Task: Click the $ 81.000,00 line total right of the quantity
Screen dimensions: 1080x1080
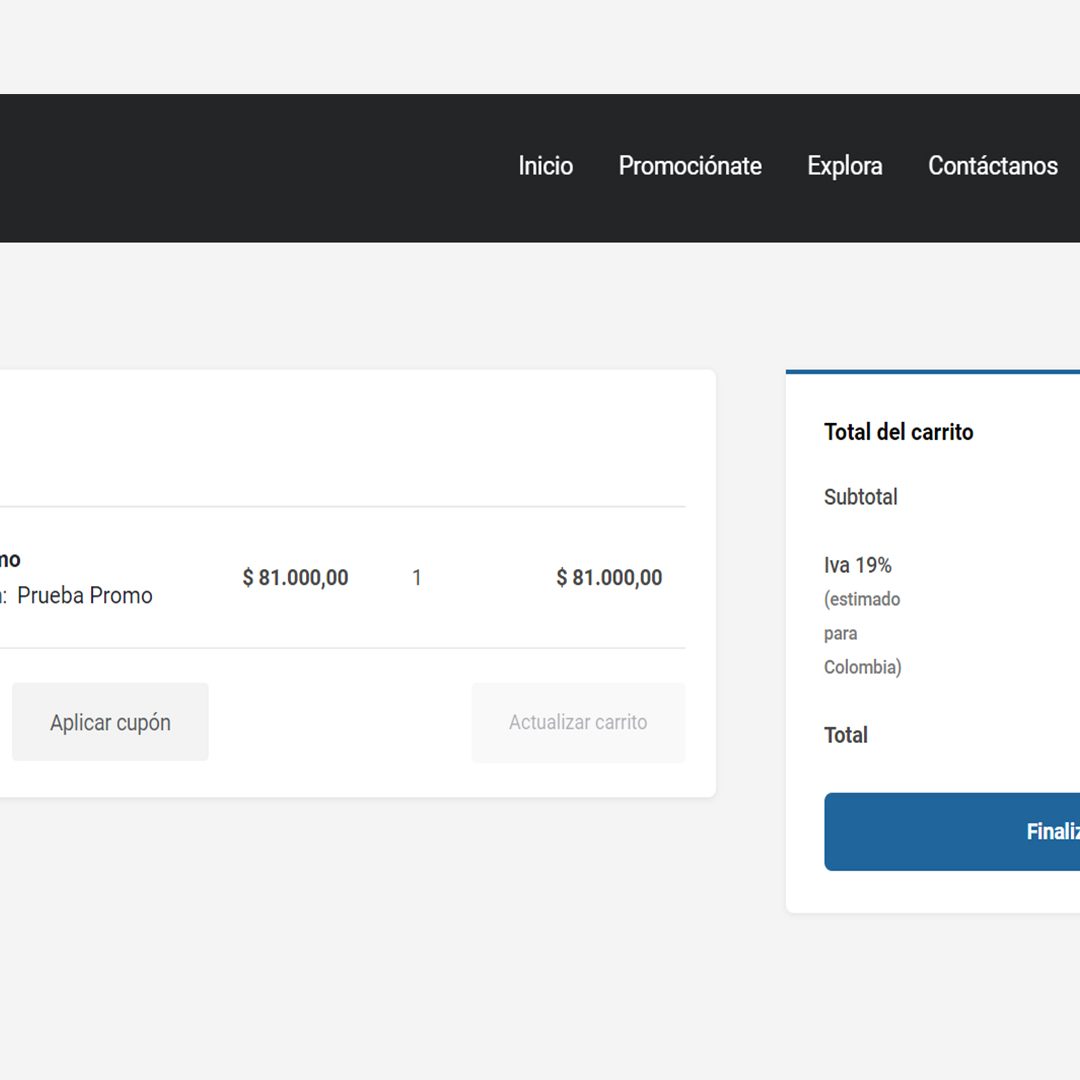Action: coord(609,577)
